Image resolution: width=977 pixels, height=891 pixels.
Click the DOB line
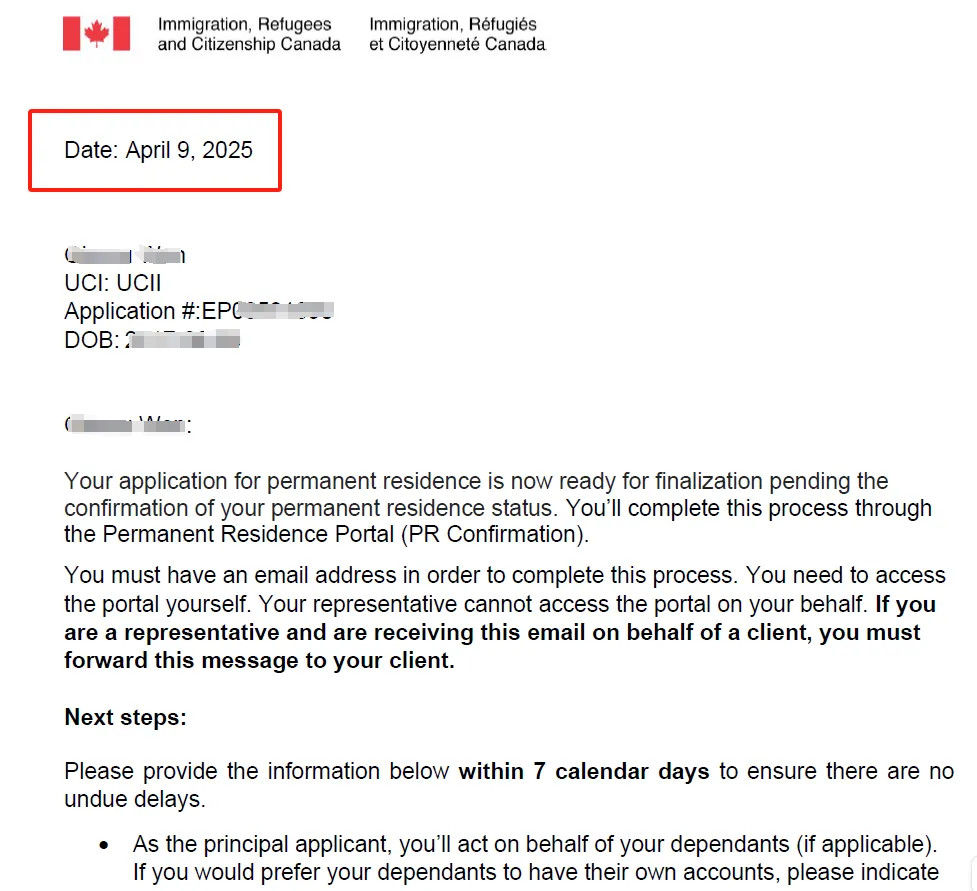pos(152,340)
